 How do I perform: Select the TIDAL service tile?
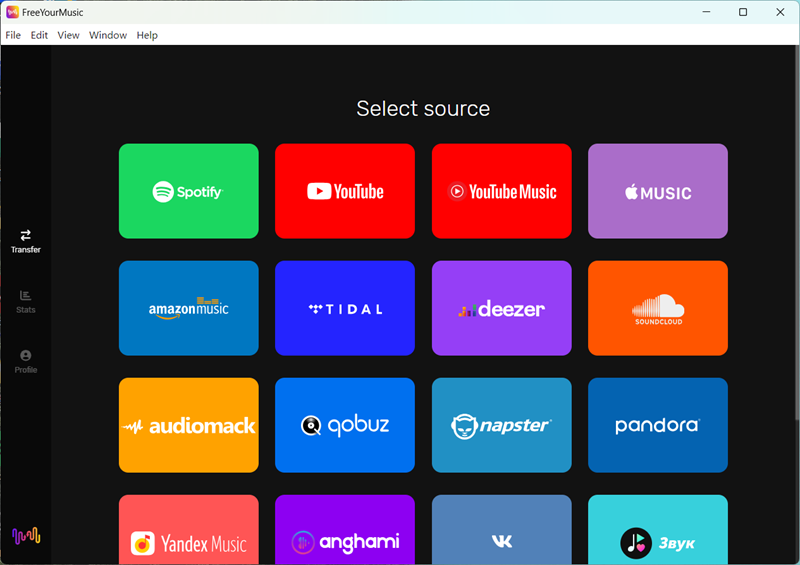coord(345,308)
